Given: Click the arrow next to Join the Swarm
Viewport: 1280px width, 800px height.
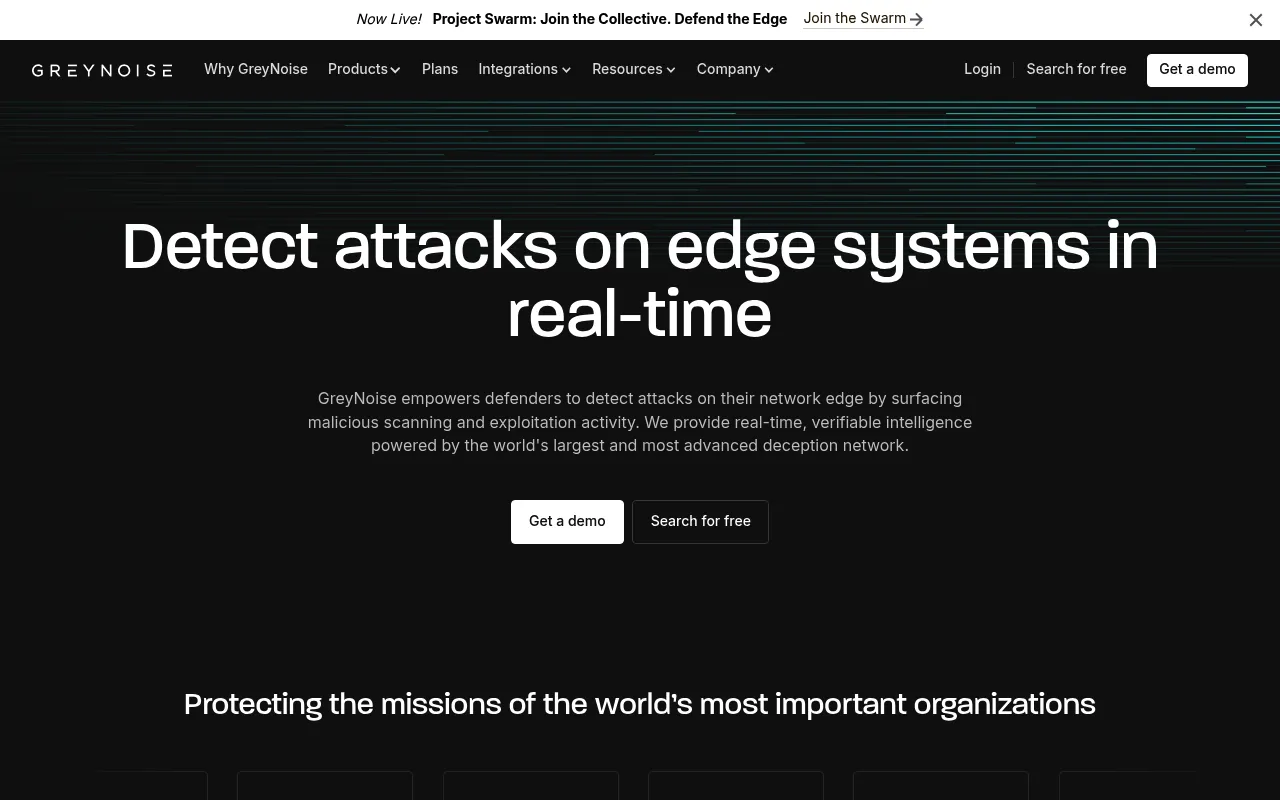Looking at the screenshot, I should click(916, 19).
